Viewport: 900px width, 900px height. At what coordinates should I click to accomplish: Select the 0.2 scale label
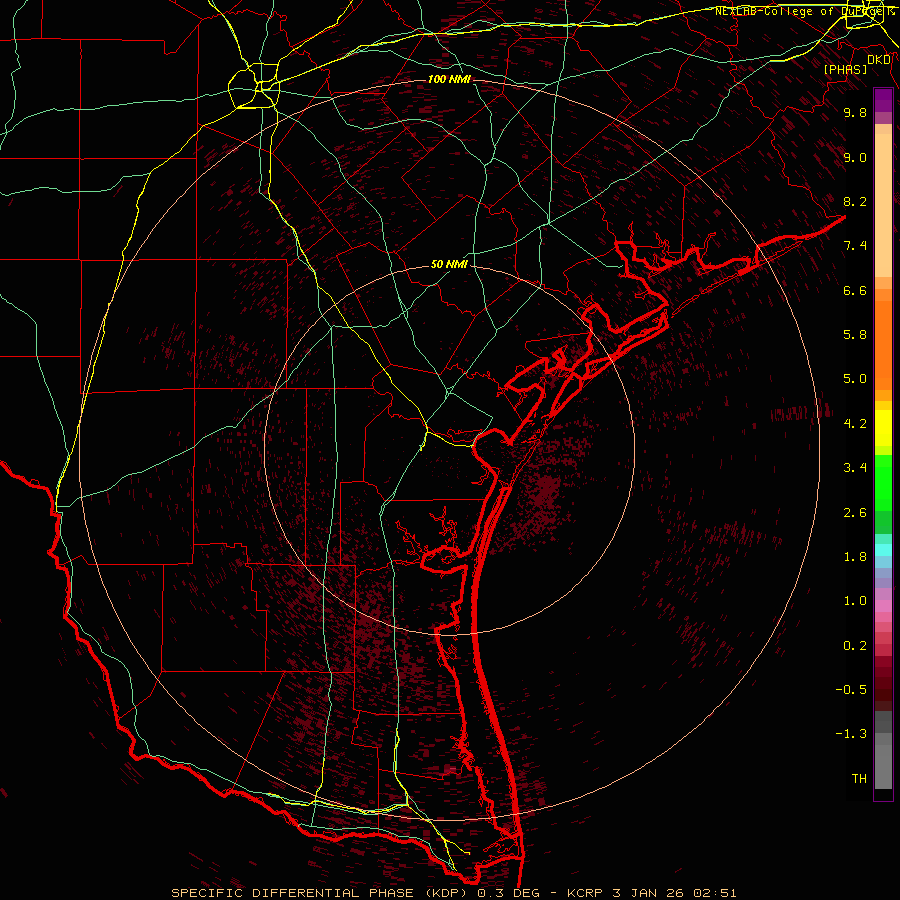coord(855,646)
